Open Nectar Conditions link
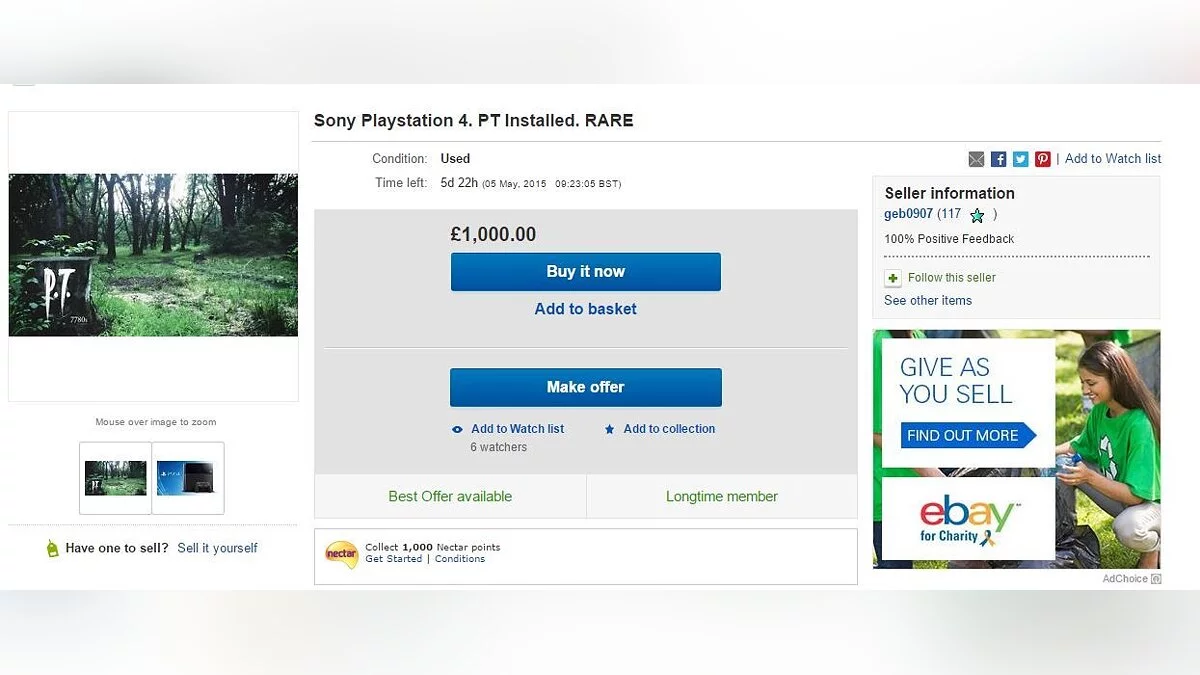 click(459, 559)
